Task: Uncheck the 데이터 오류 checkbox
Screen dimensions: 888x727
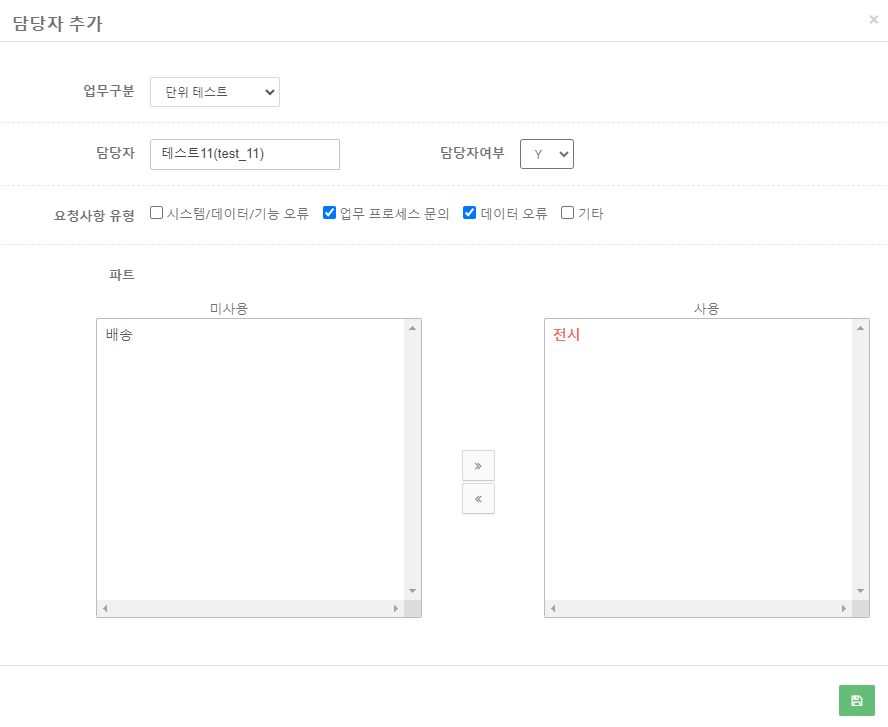Action: coord(468,212)
